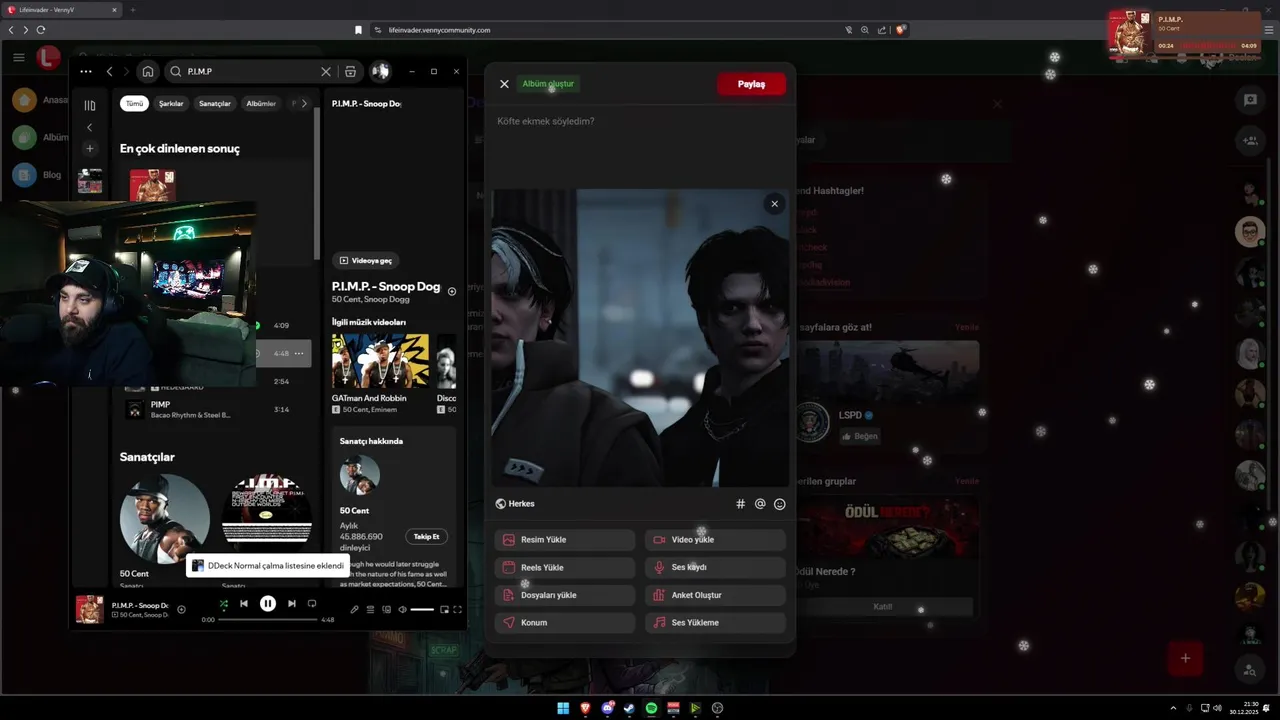Open Spotify browse icon beside search
Image resolution: width=1280 pixels, height=720 pixels.
click(x=350, y=72)
